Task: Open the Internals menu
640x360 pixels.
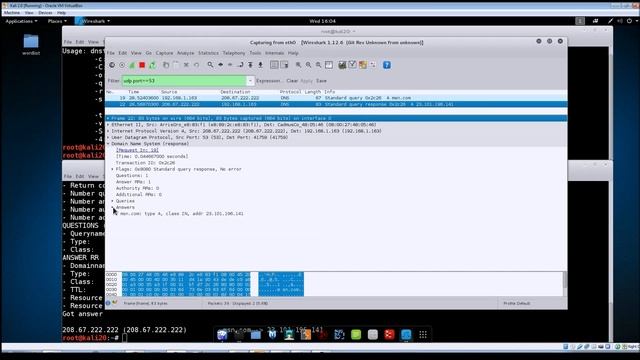Action: click(x=274, y=53)
